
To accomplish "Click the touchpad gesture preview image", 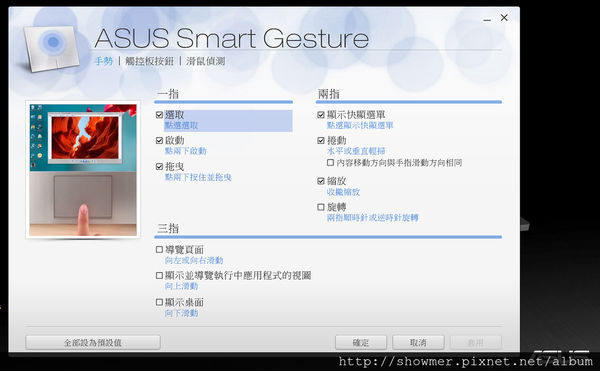I will click(83, 170).
